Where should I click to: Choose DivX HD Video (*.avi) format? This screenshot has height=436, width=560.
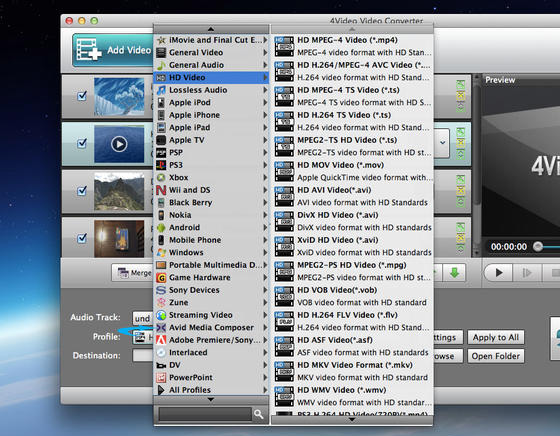[x=352, y=221]
